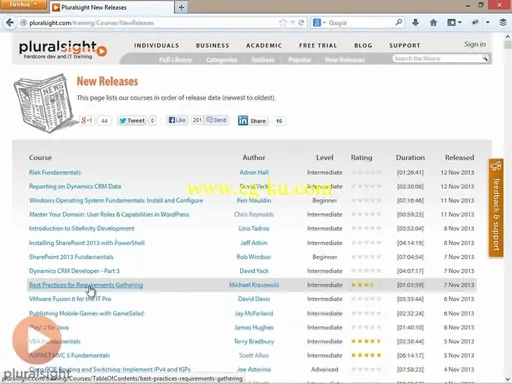The height and width of the screenshot is (384, 512).
Task: Click the Sign in link
Action: coord(475,44)
